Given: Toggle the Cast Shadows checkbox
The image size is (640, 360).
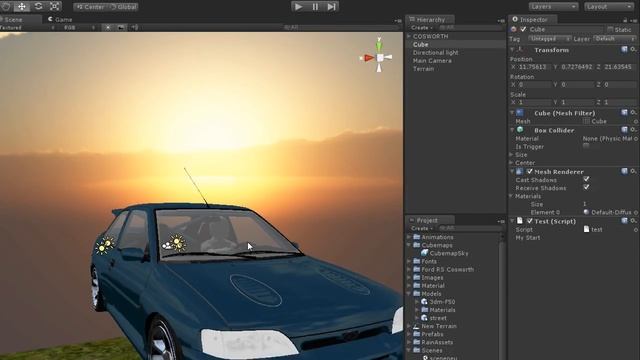Looking at the screenshot, I should click(586, 179).
